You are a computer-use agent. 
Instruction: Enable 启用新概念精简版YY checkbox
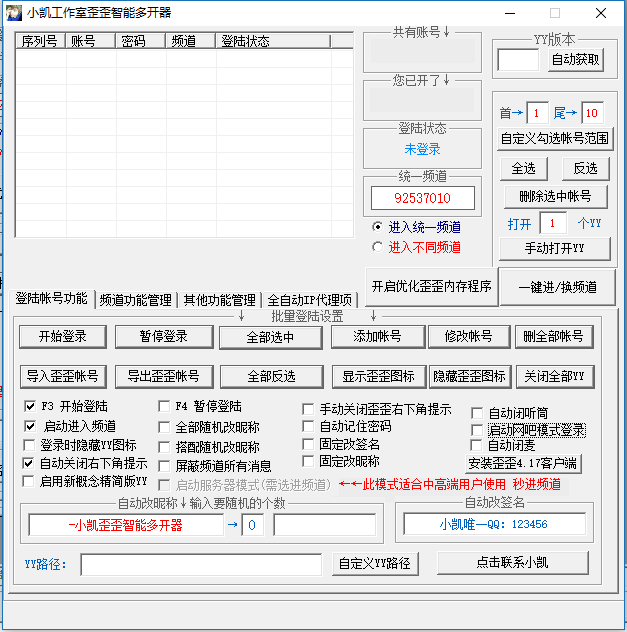point(28,481)
